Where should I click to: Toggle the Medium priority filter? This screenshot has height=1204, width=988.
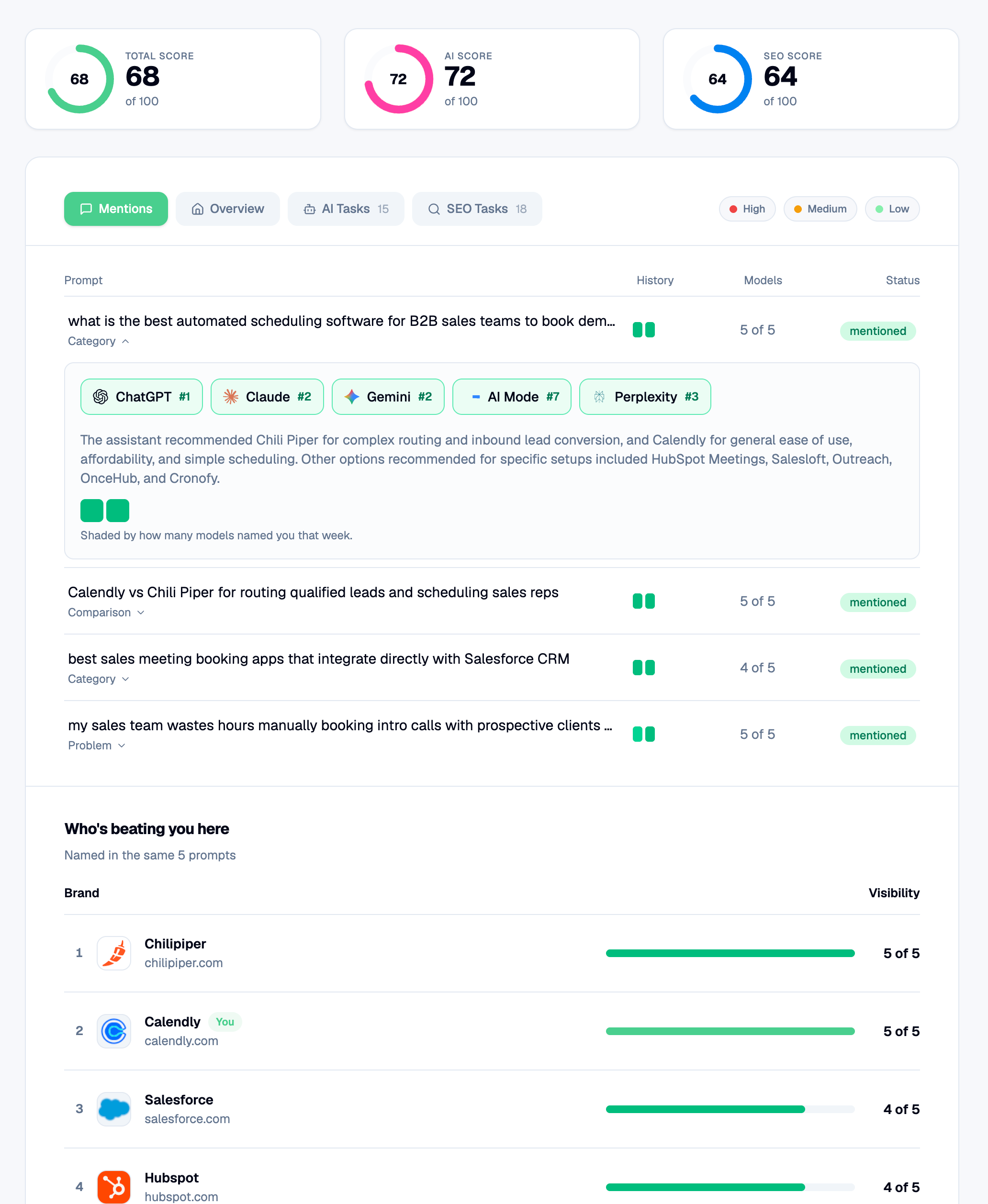click(x=820, y=209)
